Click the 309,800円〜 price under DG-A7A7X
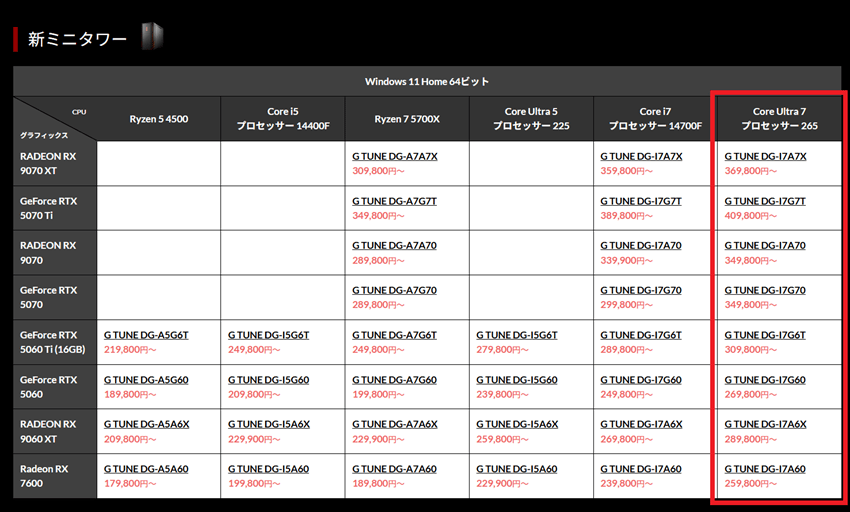 (x=378, y=171)
